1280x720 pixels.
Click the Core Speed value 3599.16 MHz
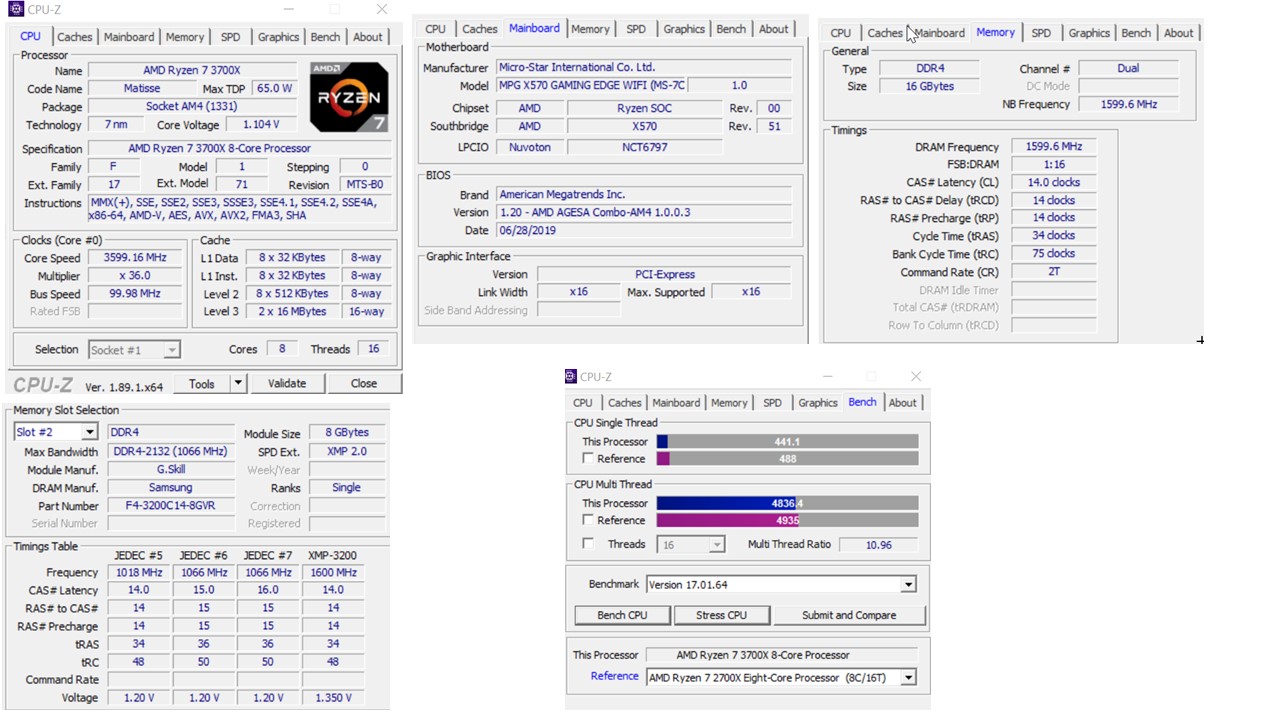tap(134, 258)
